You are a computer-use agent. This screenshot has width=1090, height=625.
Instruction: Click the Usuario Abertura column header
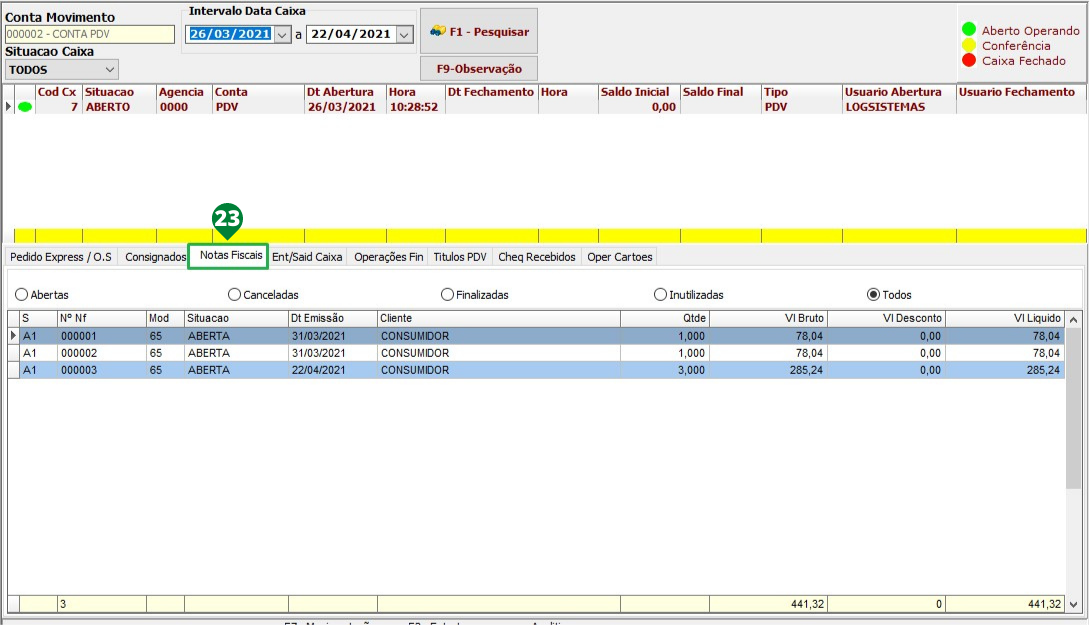click(899, 92)
